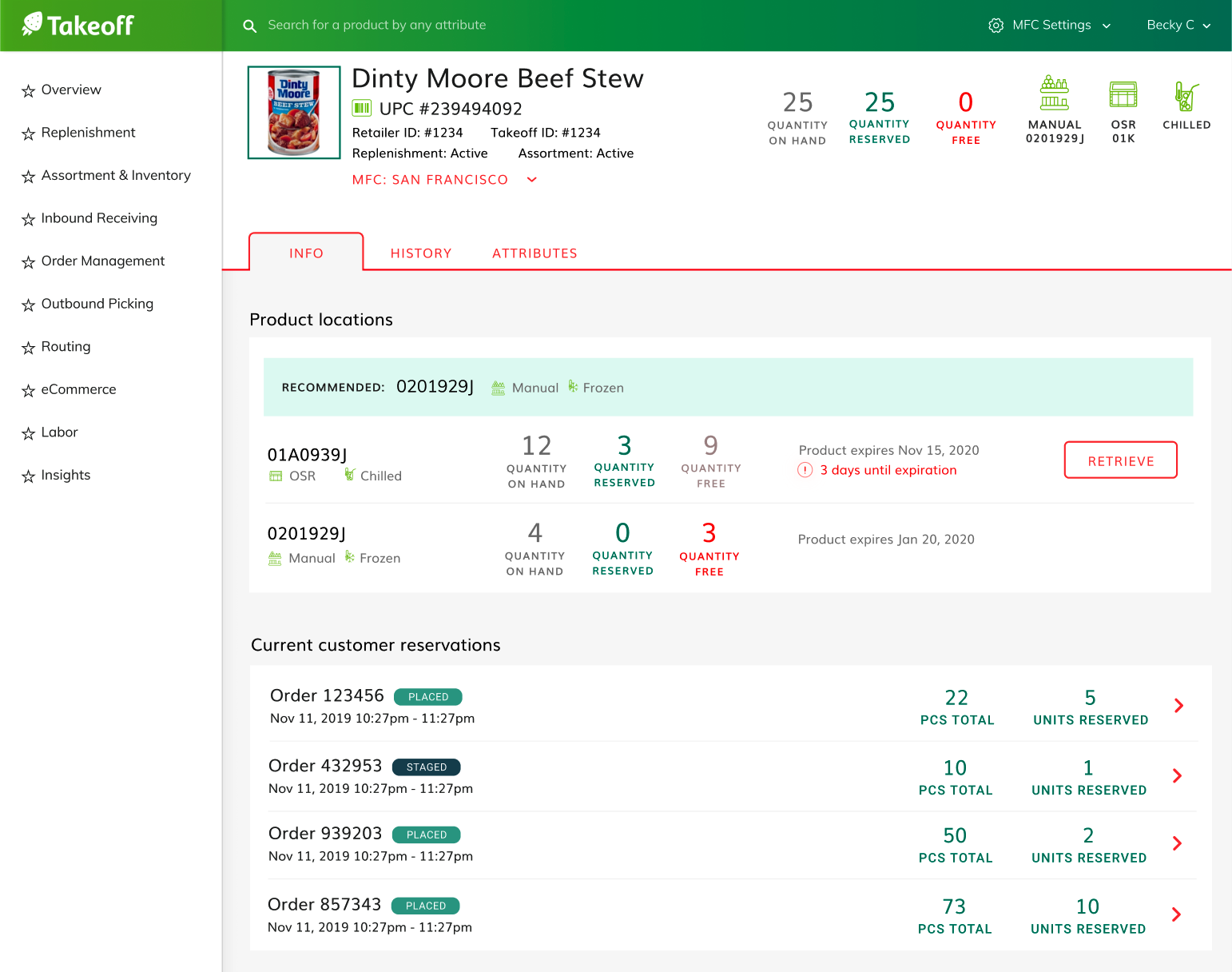Click the star icon next to Routing
The image size is (1232, 972).
click(29, 348)
